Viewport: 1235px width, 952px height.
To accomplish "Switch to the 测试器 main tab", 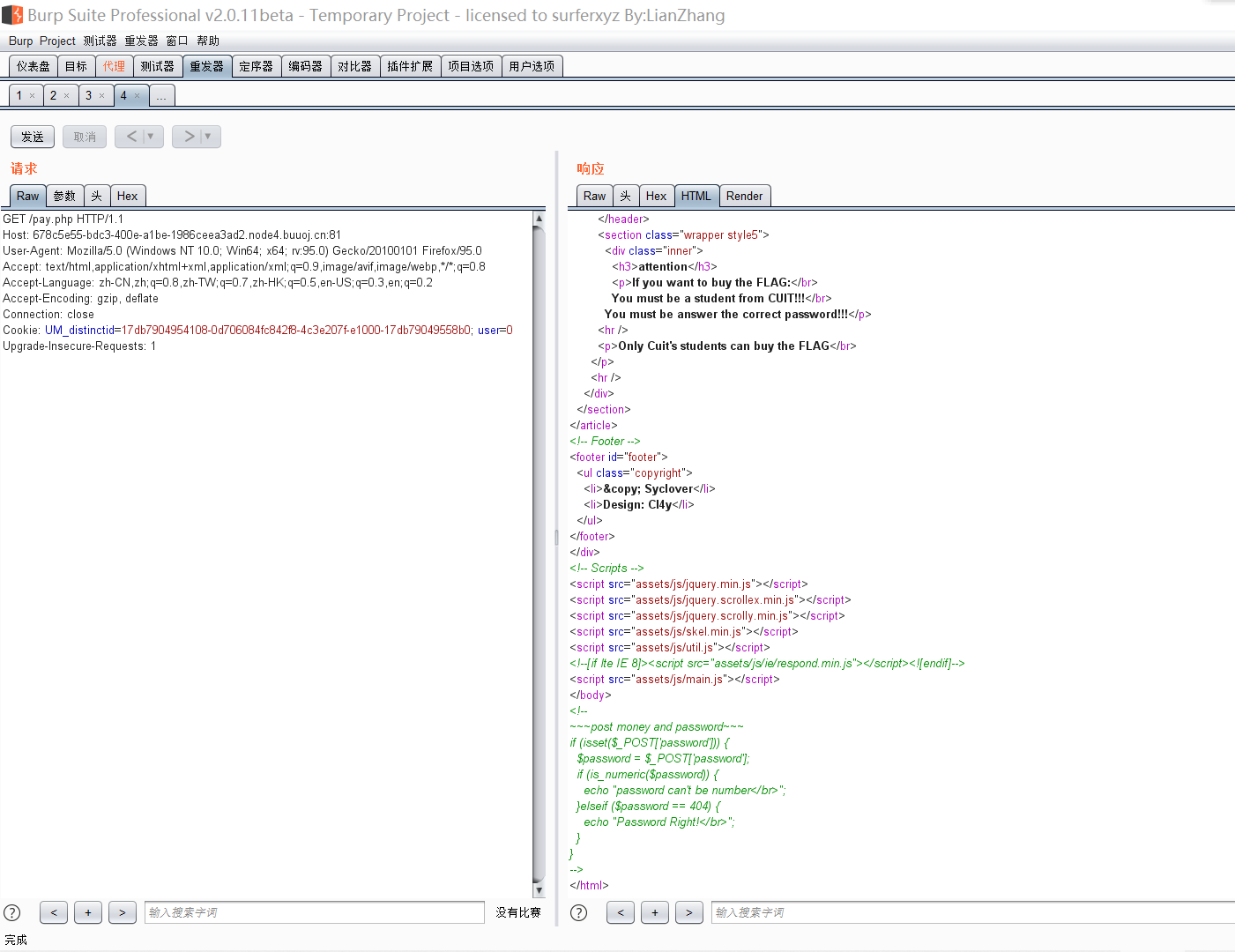I will (158, 66).
